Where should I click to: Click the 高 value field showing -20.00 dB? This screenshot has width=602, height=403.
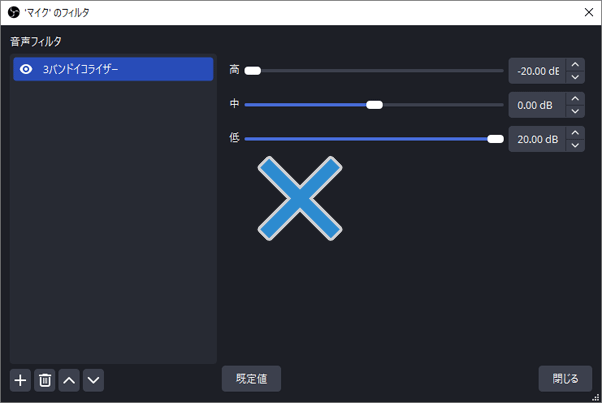click(x=537, y=71)
